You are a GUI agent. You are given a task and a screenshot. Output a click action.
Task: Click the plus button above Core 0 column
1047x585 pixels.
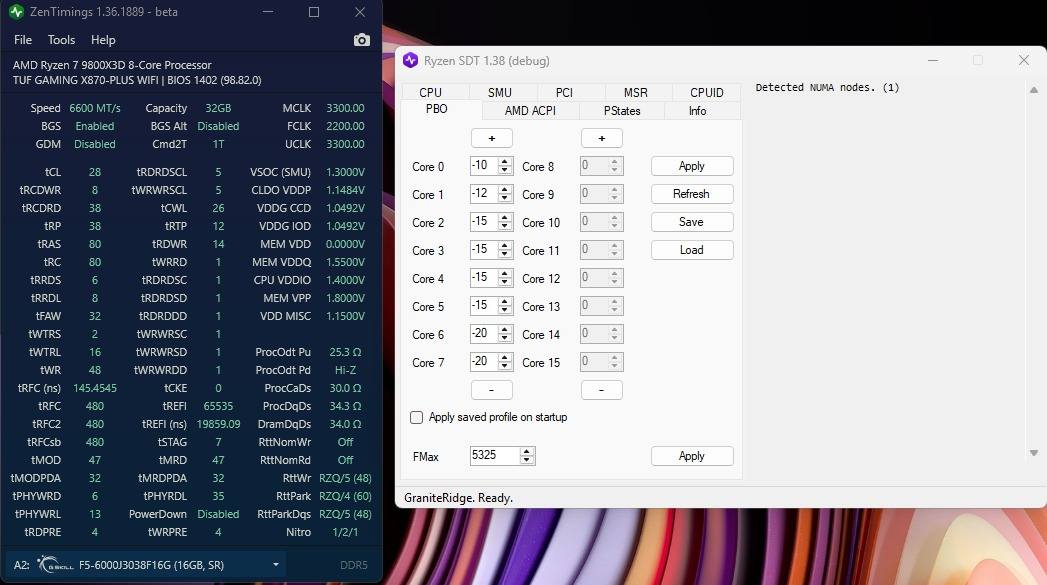(491, 138)
